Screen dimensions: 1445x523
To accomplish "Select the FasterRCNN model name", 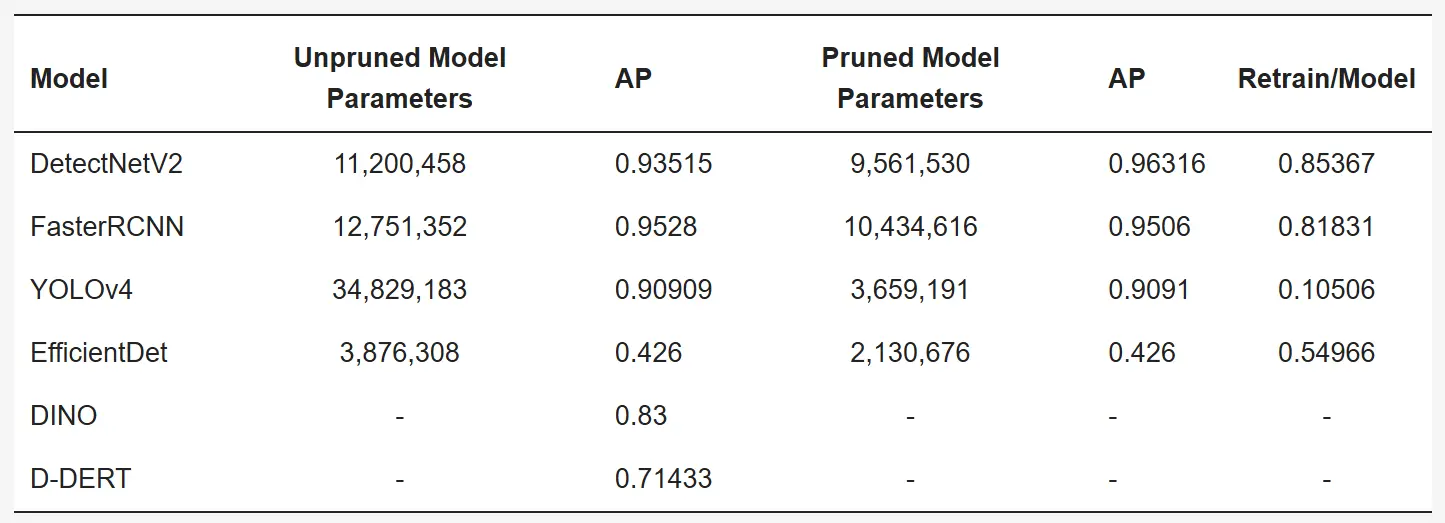I will (x=107, y=226).
